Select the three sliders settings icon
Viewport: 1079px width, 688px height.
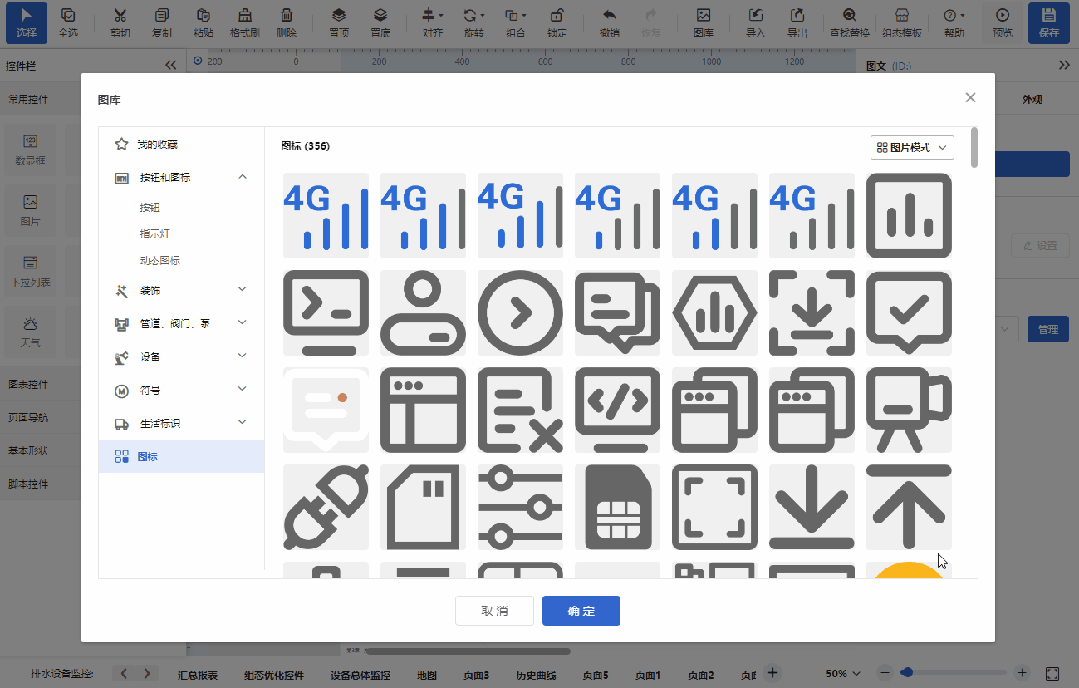click(x=520, y=507)
